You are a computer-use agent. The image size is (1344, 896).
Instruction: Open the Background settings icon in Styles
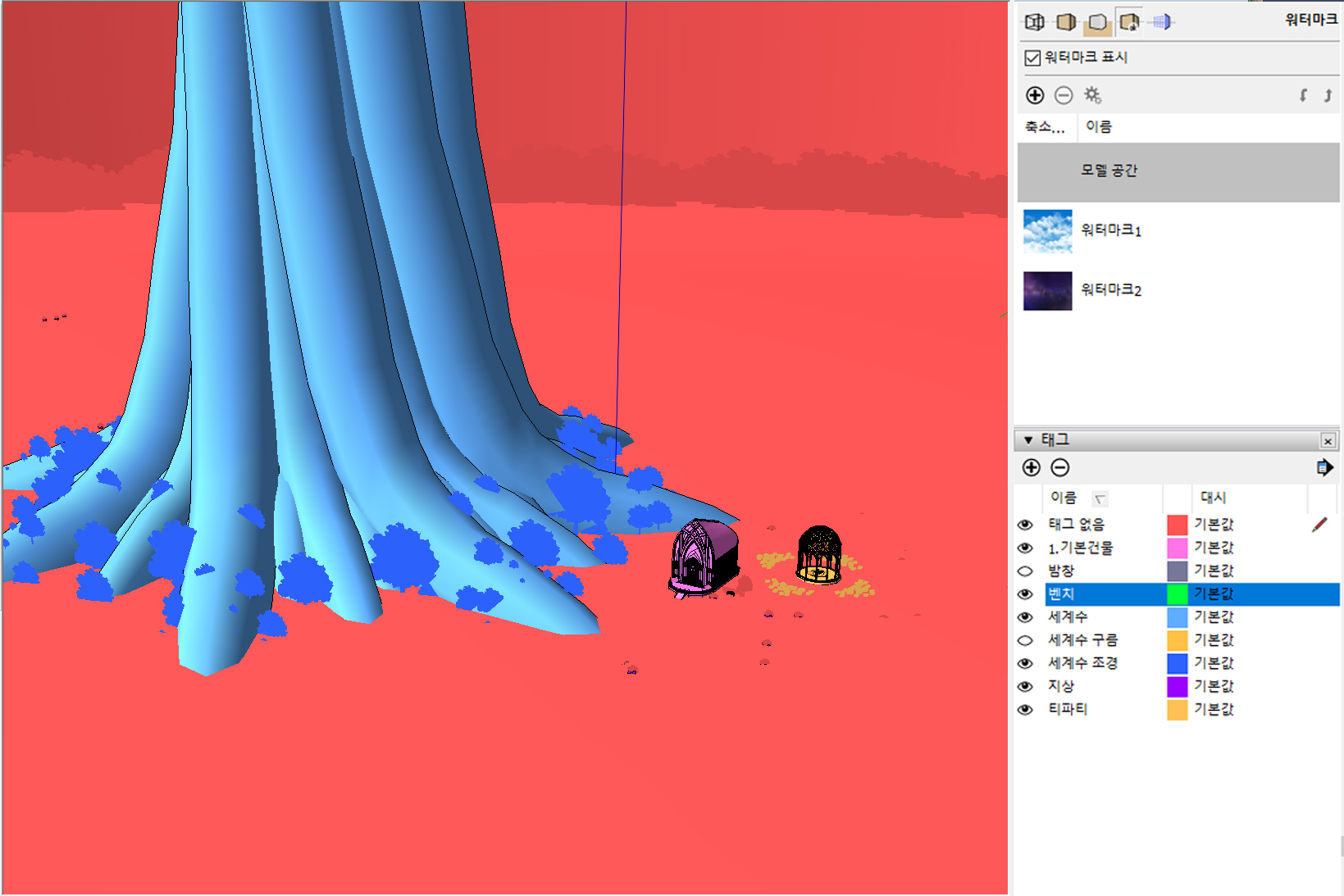tap(1097, 22)
